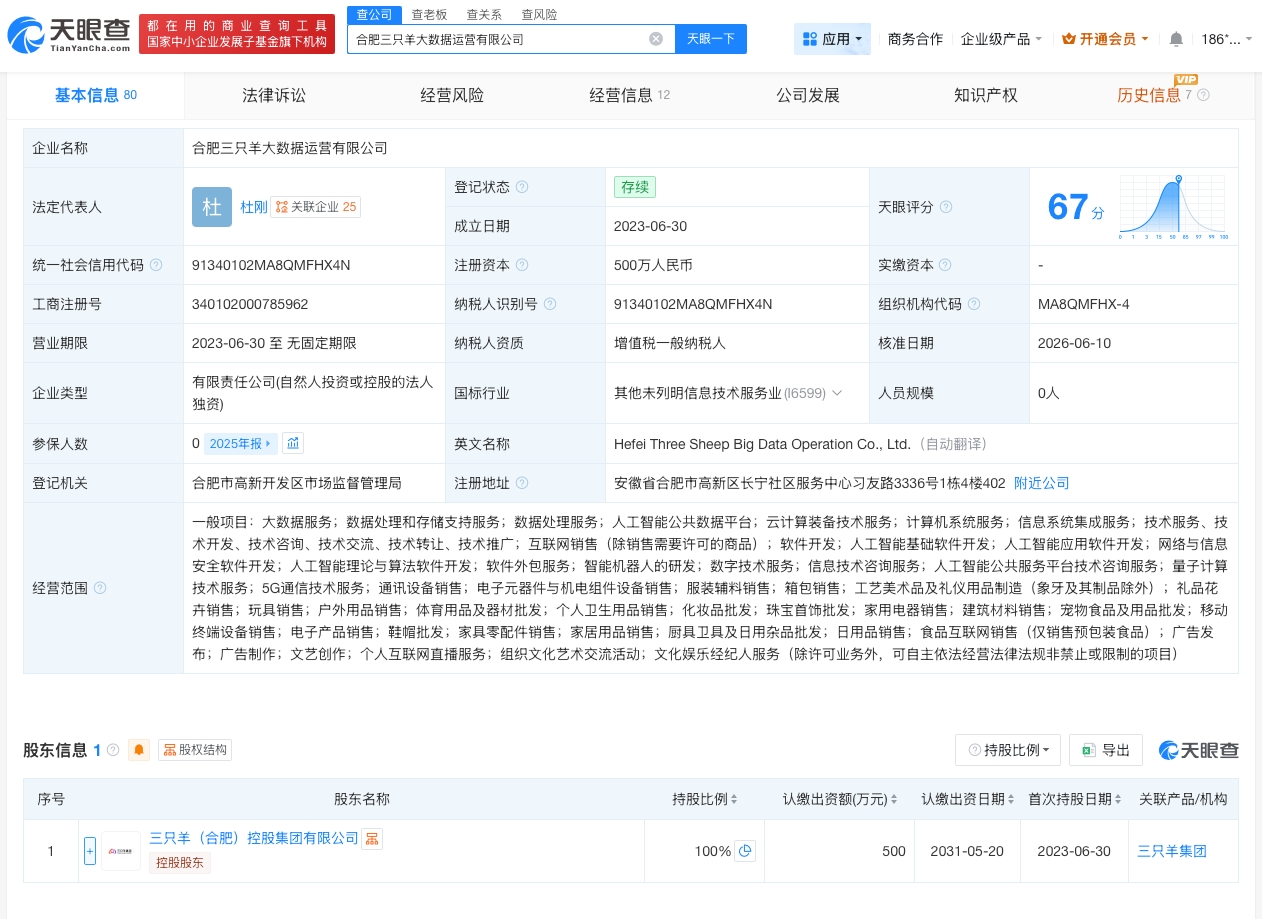Sort by 认缴出资日期 column arrows
Viewport: 1262px width, 919px height.
click(1012, 799)
